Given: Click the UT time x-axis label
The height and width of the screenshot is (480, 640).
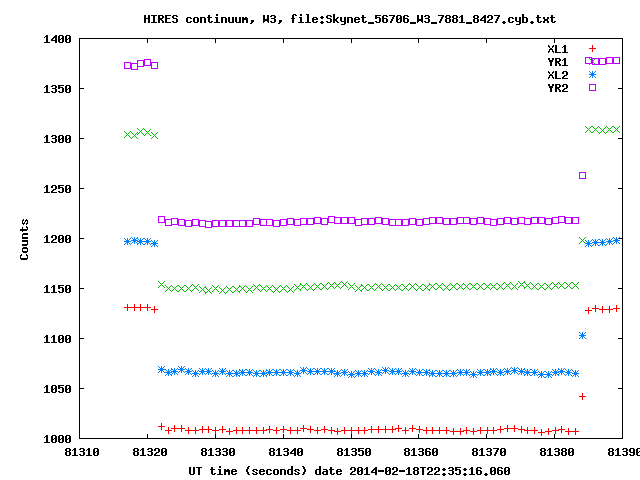Looking at the screenshot, I should [349, 471].
